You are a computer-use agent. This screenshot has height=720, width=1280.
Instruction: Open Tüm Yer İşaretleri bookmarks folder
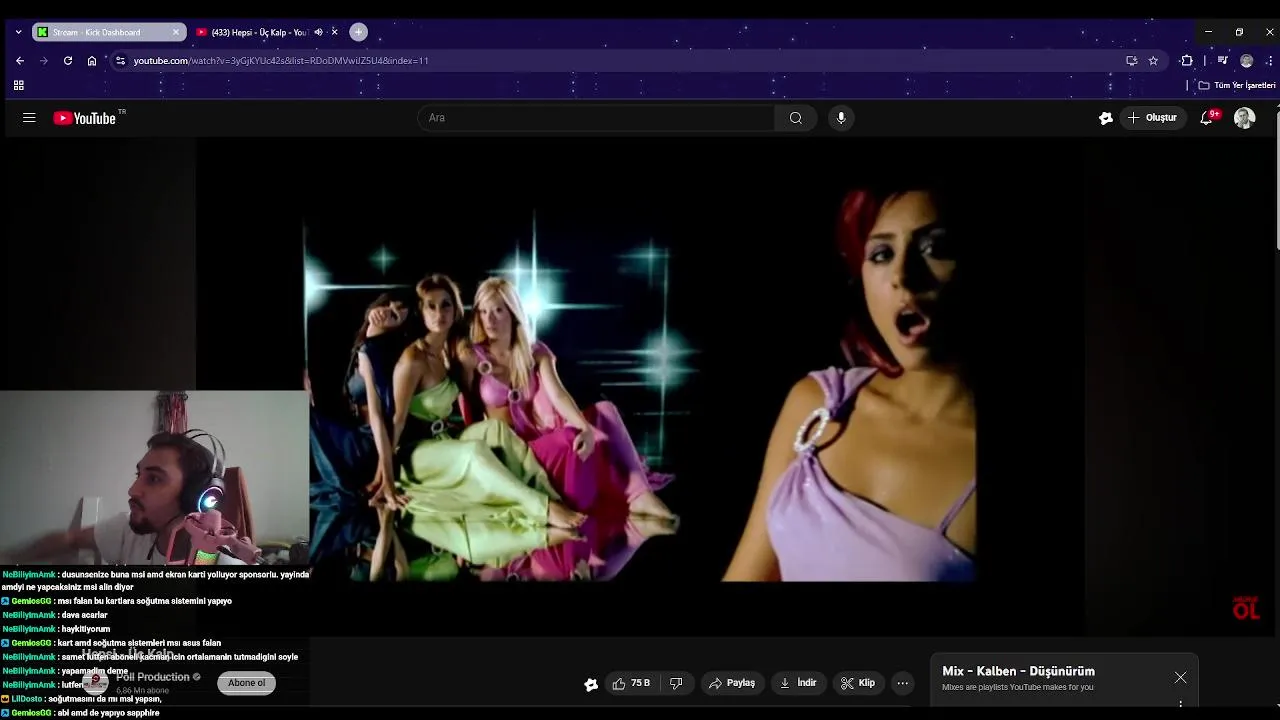coord(1237,85)
